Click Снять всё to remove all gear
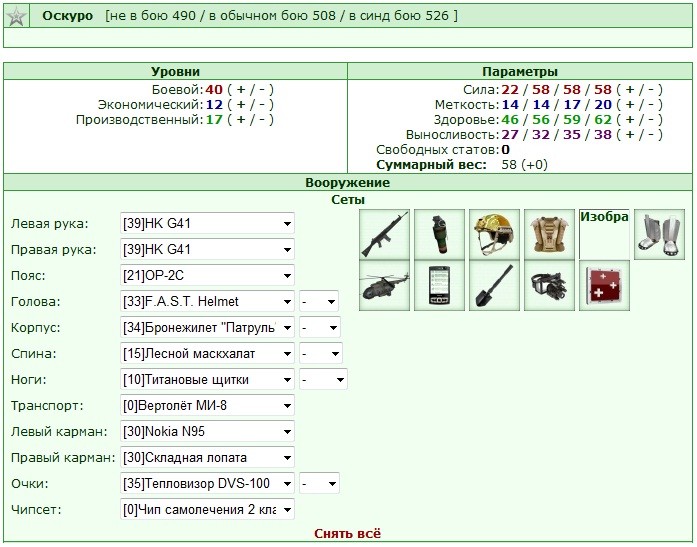The width and height of the screenshot is (697, 547). (347, 533)
